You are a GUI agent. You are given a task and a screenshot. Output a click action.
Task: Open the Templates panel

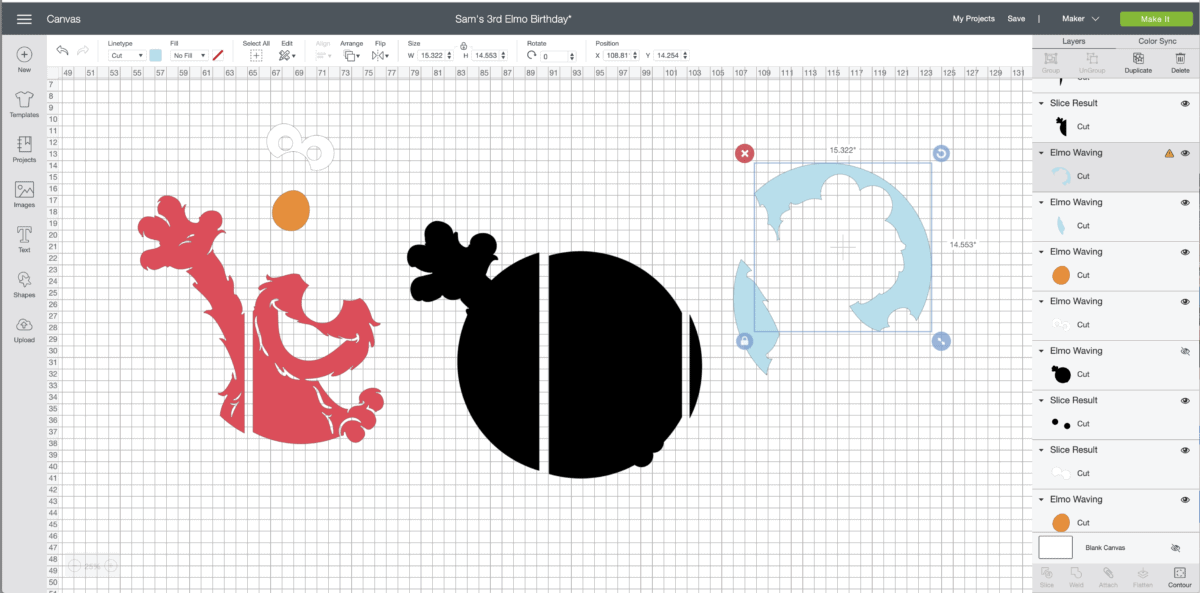pyautogui.click(x=22, y=105)
